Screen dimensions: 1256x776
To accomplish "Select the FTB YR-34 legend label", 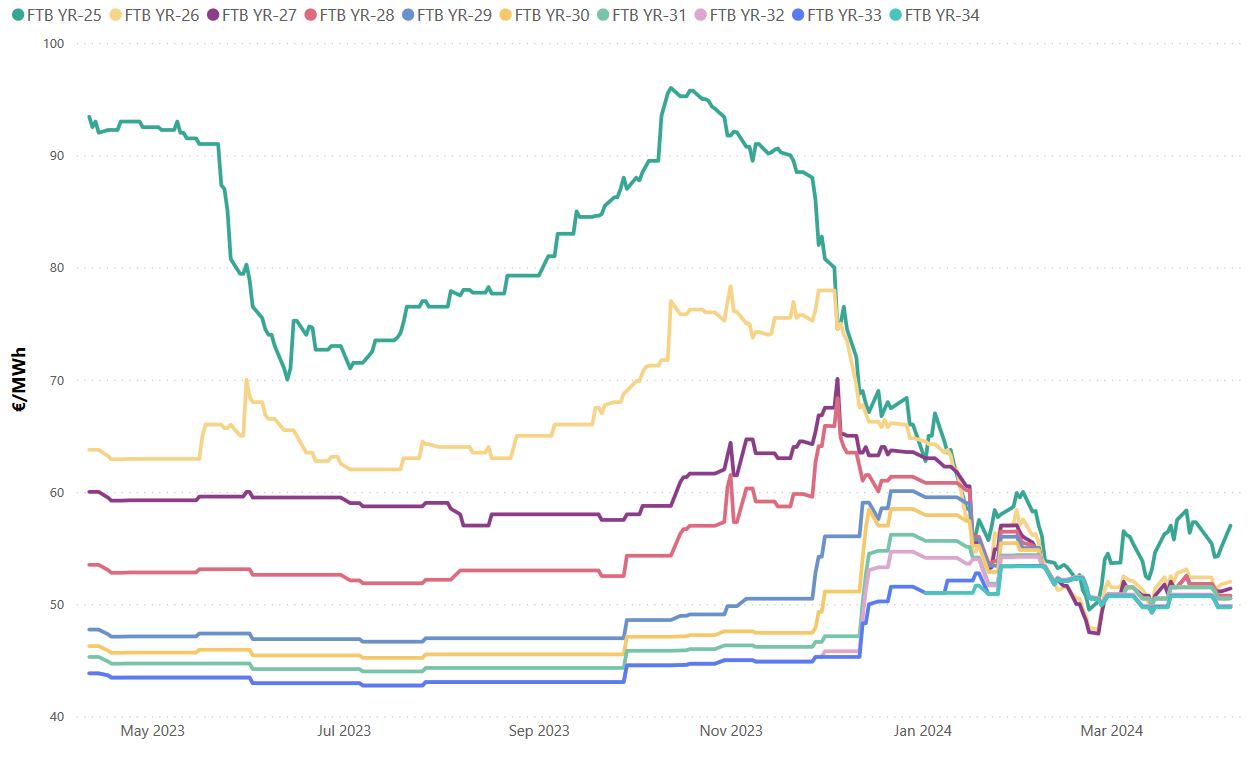I will pos(941,15).
